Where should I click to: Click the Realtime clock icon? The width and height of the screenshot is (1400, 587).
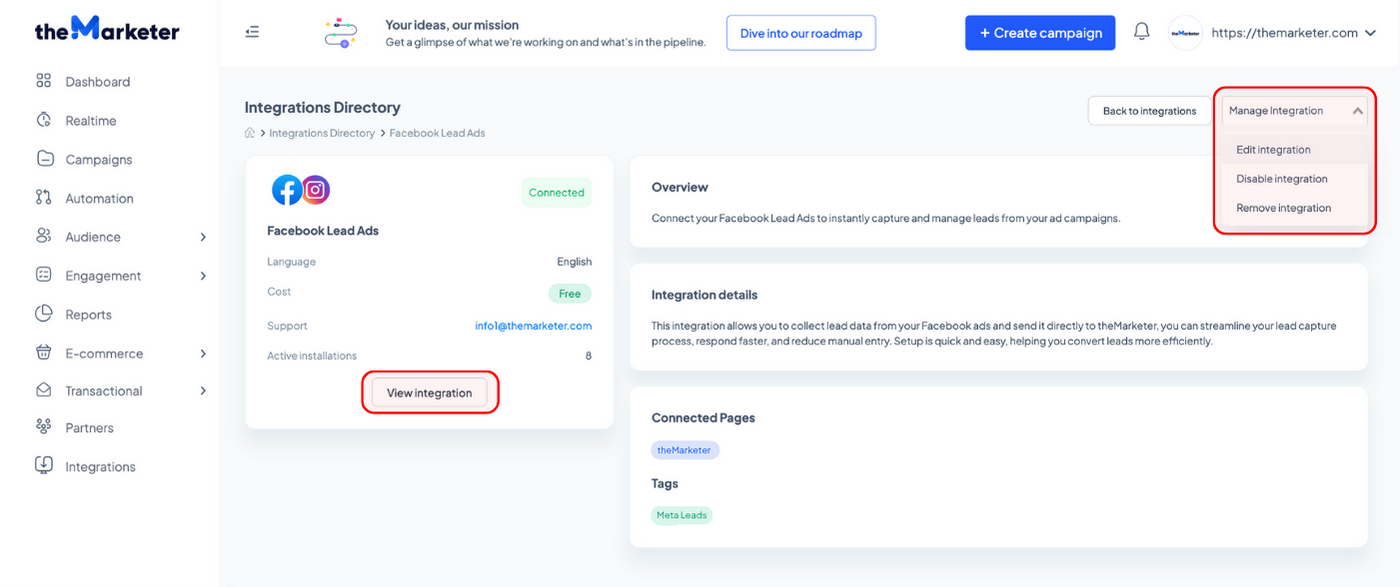pos(43,120)
